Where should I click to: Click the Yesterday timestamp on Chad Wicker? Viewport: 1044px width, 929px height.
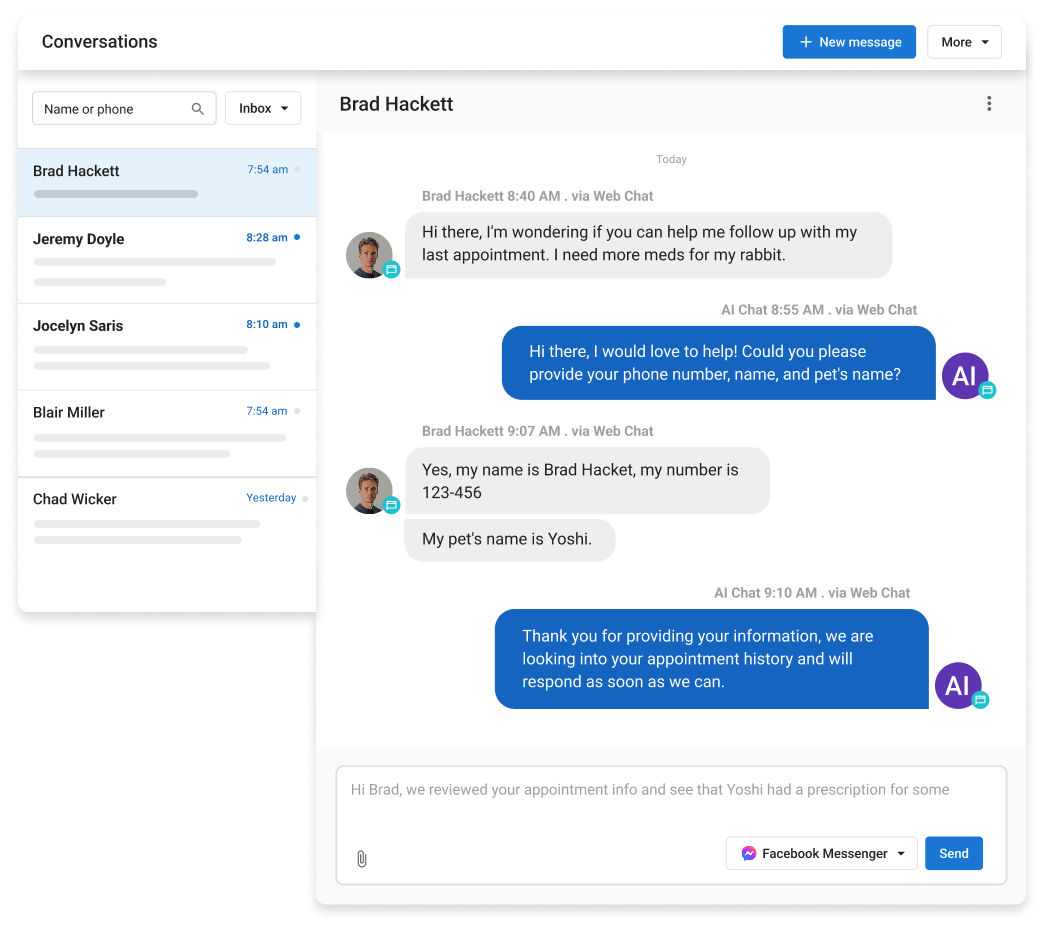[271, 497]
